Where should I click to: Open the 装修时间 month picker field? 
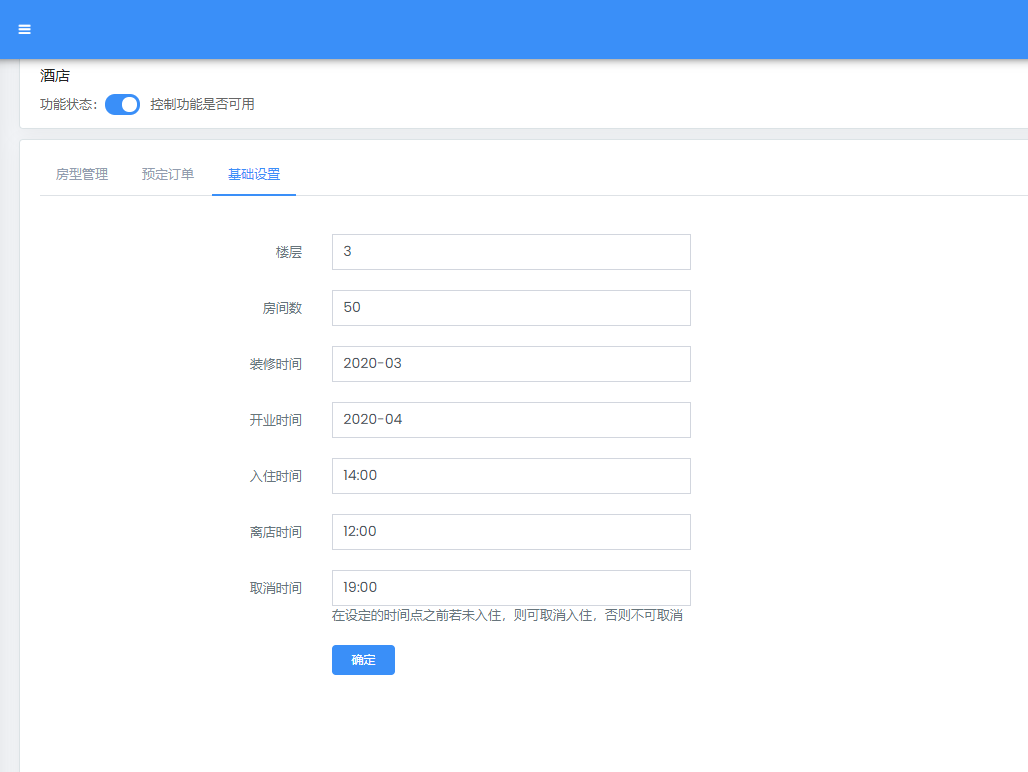click(x=511, y=364)
